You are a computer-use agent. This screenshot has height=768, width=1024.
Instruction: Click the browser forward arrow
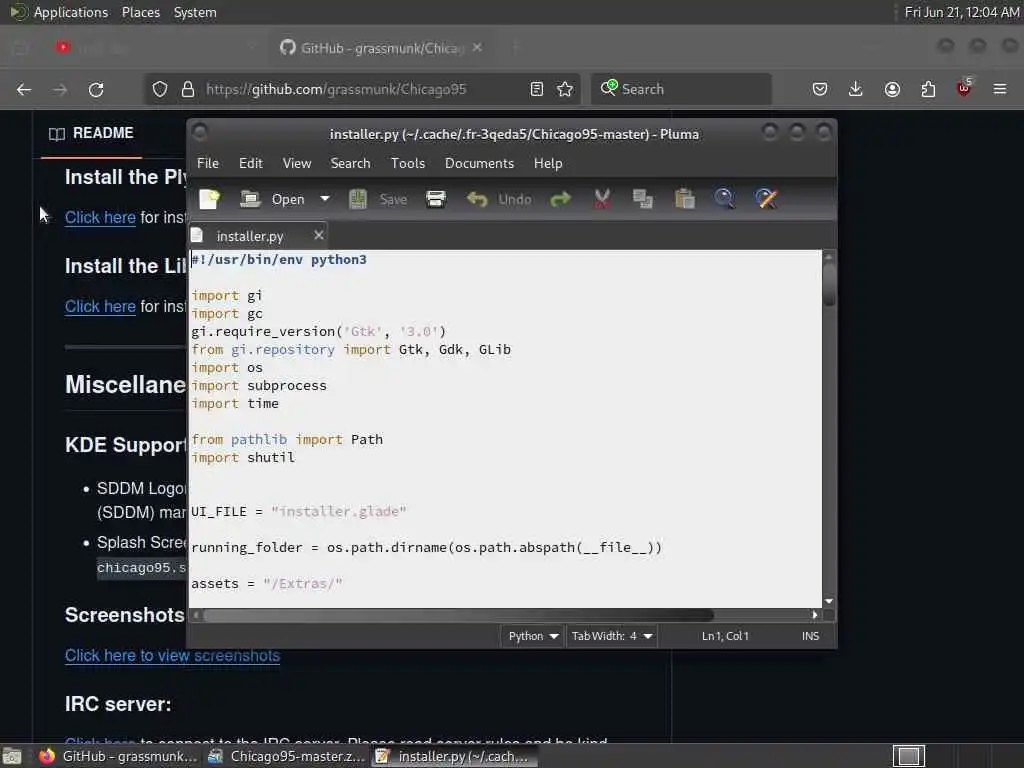click(59, 89)
